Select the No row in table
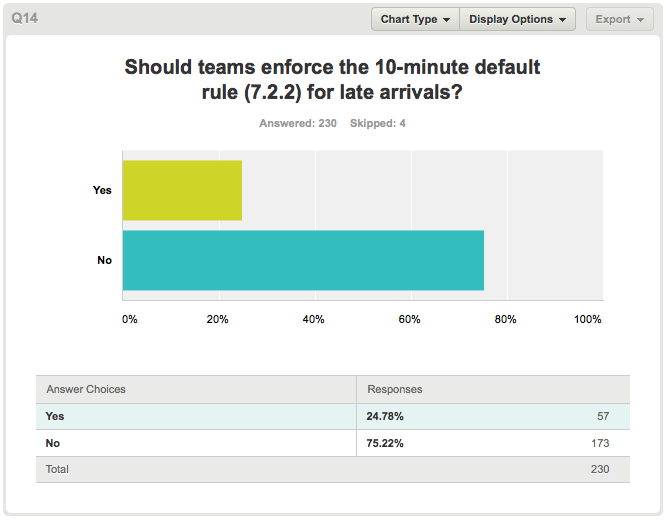The image size is (666, 520). [333, 443]
